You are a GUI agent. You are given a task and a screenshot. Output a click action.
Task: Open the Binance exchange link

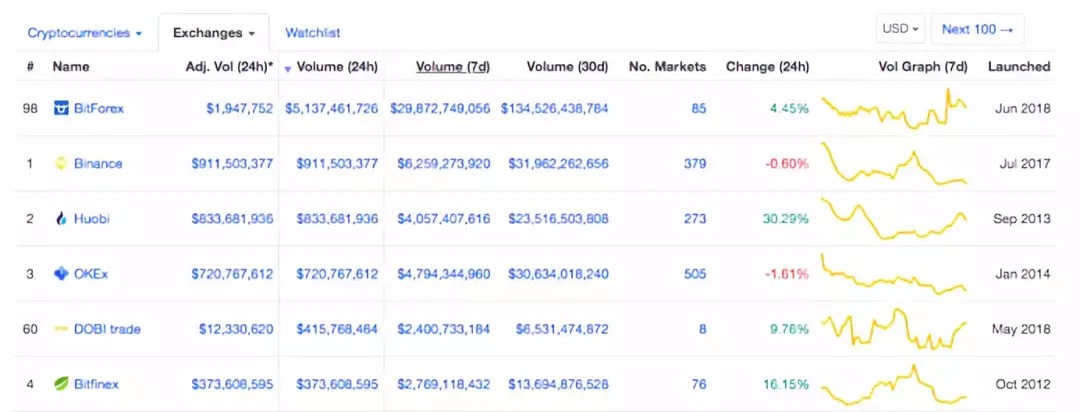(x=98, y=163)
